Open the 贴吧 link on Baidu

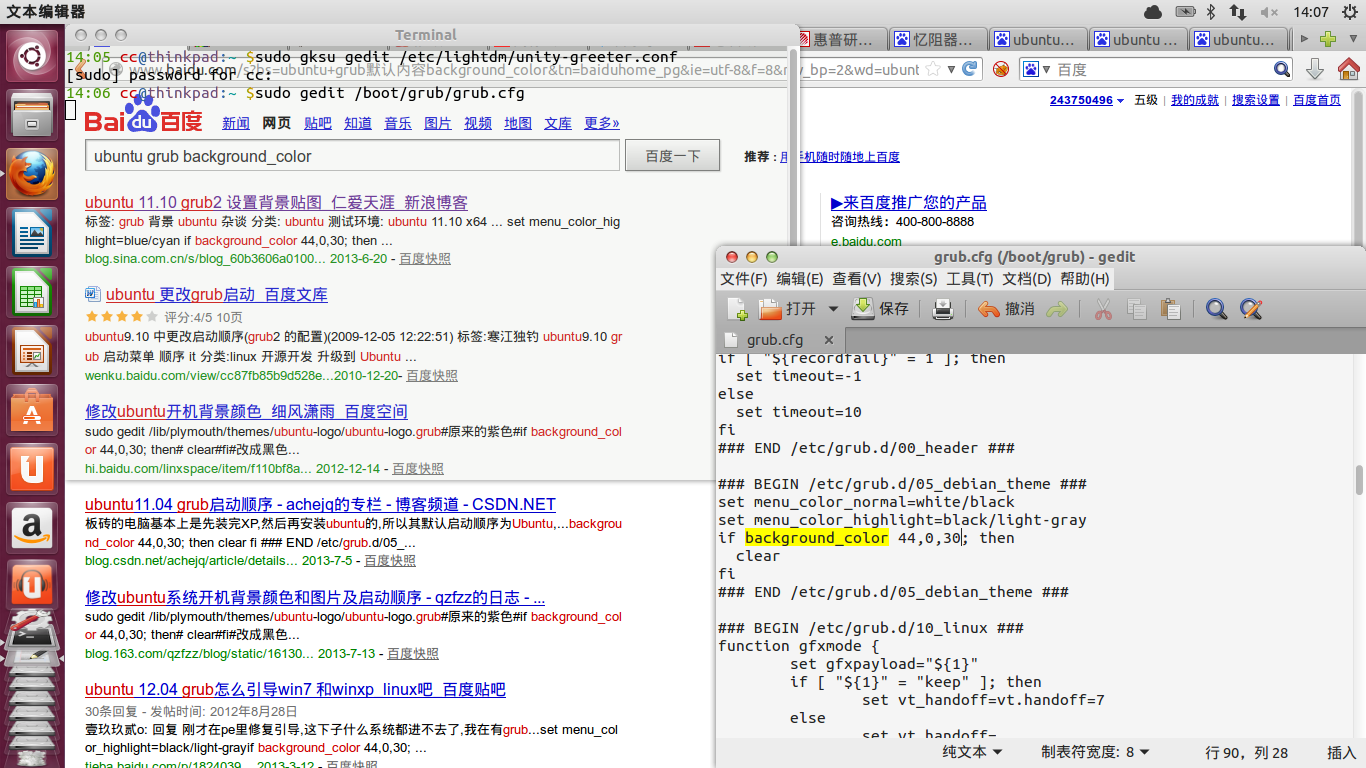coord(318,123)
